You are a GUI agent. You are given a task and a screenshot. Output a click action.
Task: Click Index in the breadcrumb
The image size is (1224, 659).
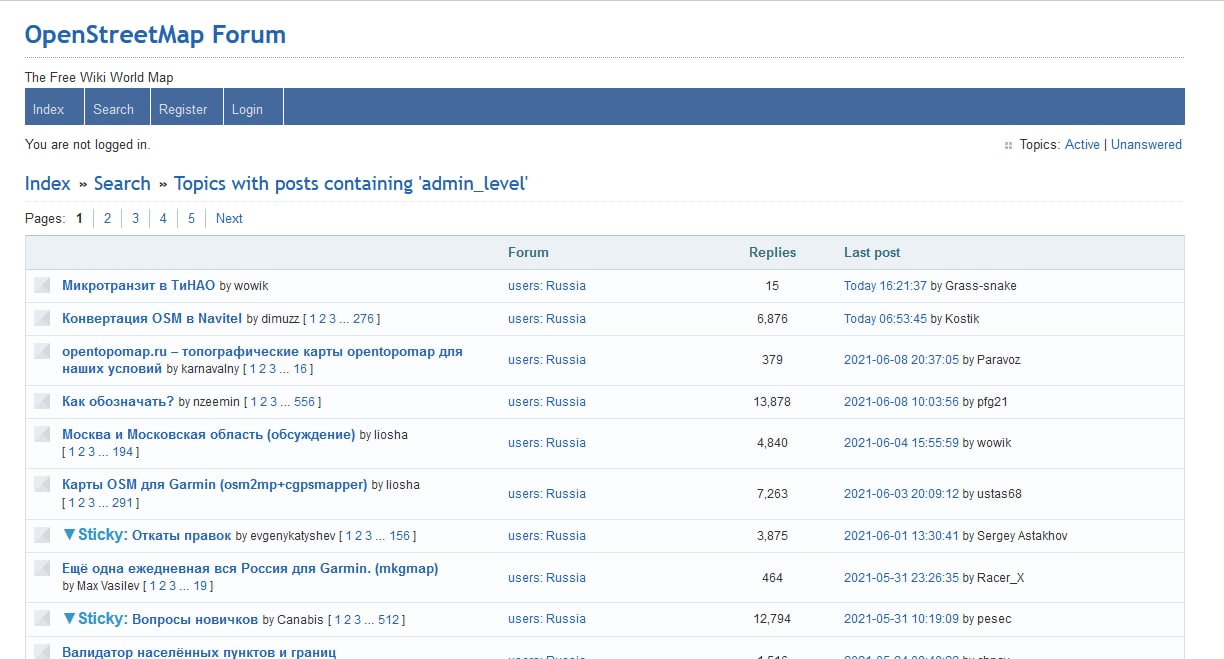[48, 184]
